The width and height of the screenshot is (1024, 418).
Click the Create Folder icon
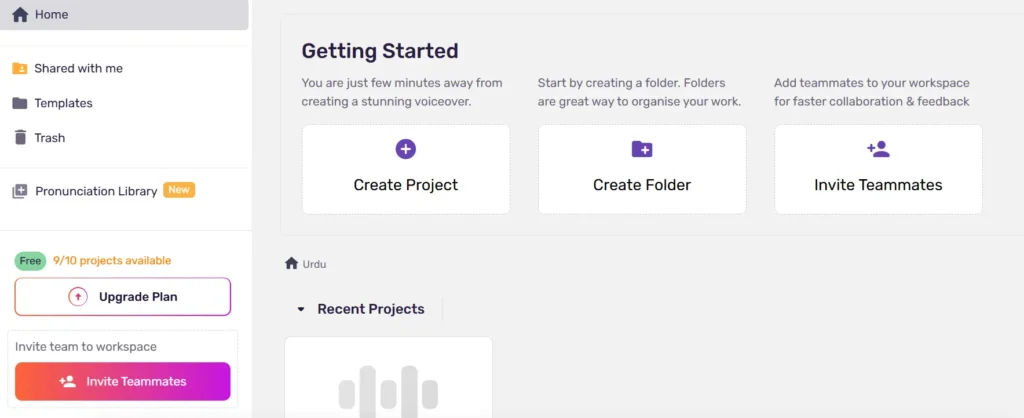(642, 149)
